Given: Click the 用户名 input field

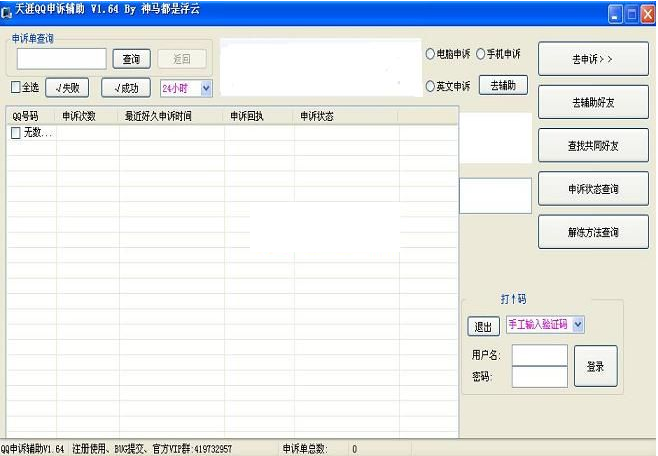Looking at the screenshot, I should 539,355.
